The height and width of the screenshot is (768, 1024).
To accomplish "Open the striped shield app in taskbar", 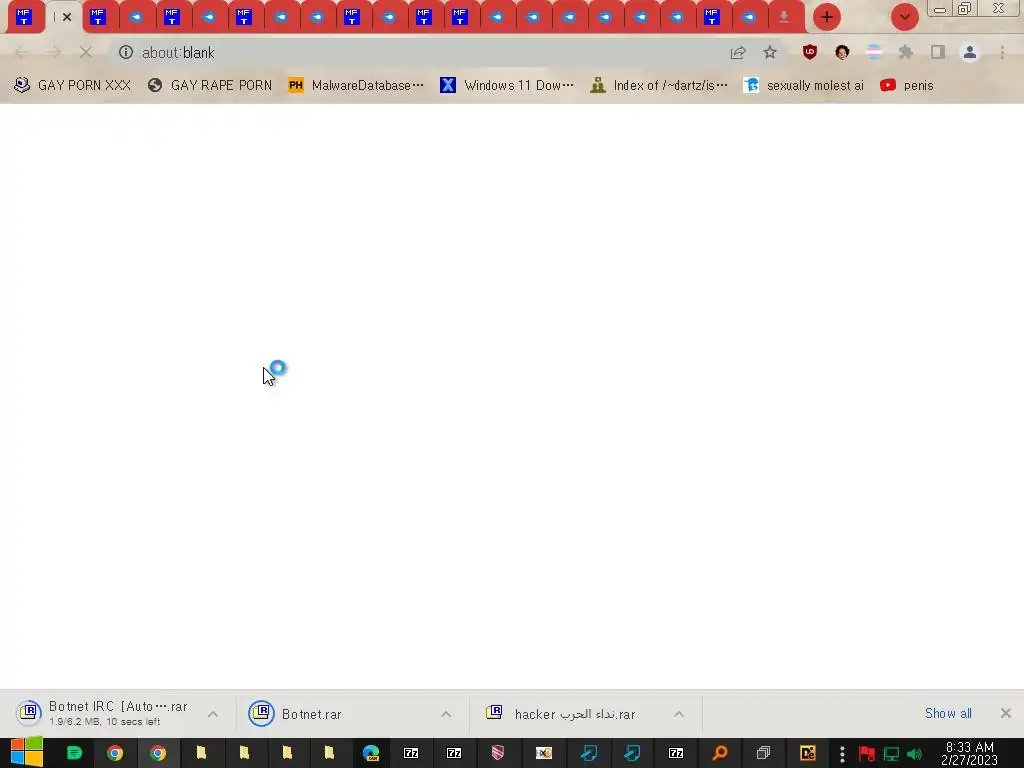I will coord(498,753).
